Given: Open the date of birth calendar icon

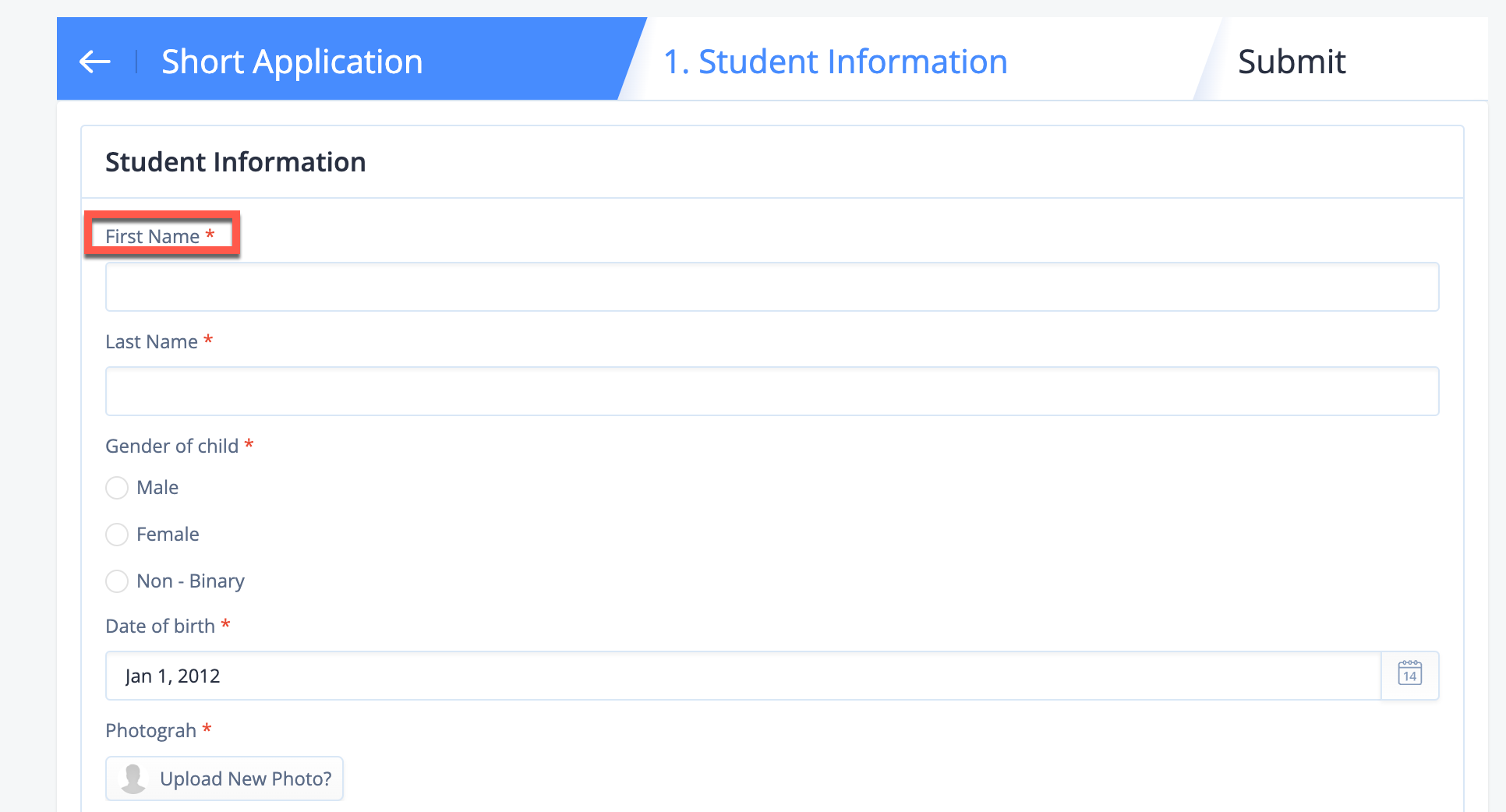Looking at the screenshot, I should pyautogui.click(x=1409, y=675).
